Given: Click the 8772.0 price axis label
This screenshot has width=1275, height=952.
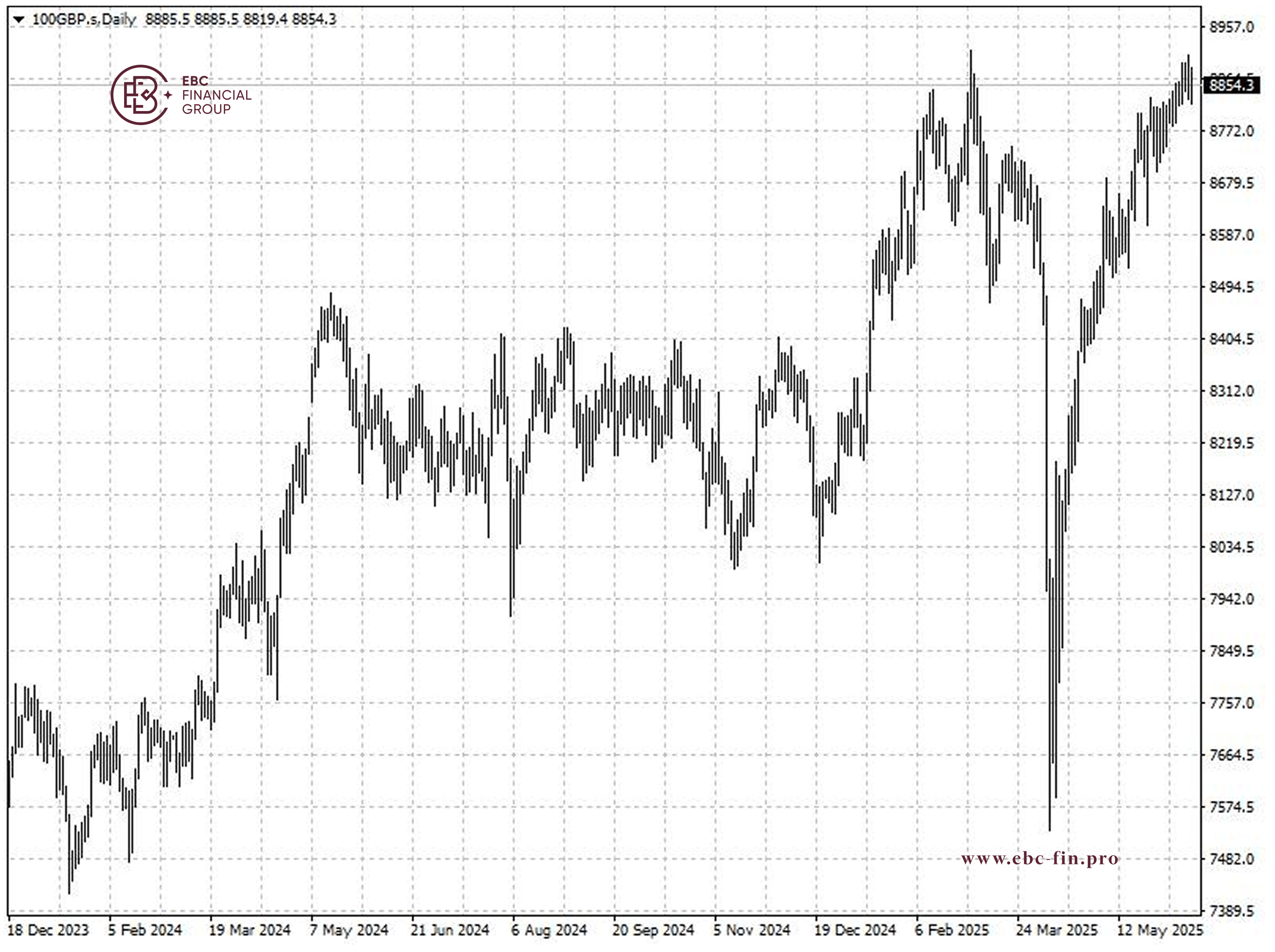Looking at the screenshot, I should point(1232,132).
